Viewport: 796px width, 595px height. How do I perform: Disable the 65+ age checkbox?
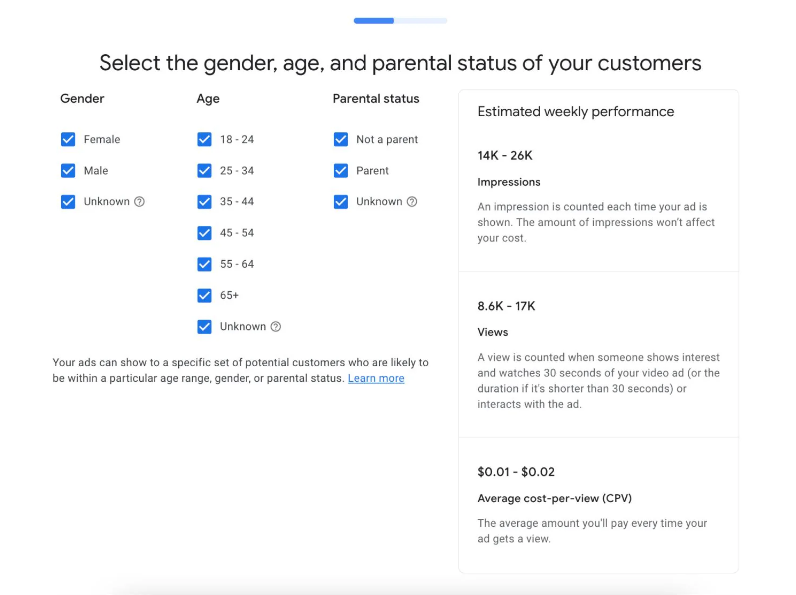click(204, 296)
